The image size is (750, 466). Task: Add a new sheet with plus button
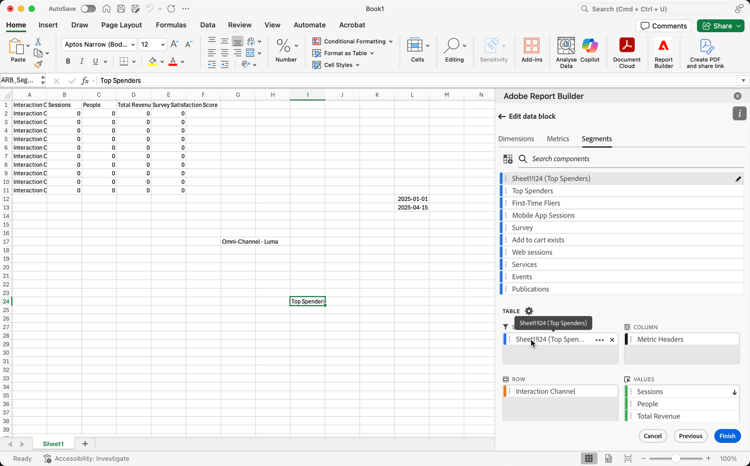(85, 444)
